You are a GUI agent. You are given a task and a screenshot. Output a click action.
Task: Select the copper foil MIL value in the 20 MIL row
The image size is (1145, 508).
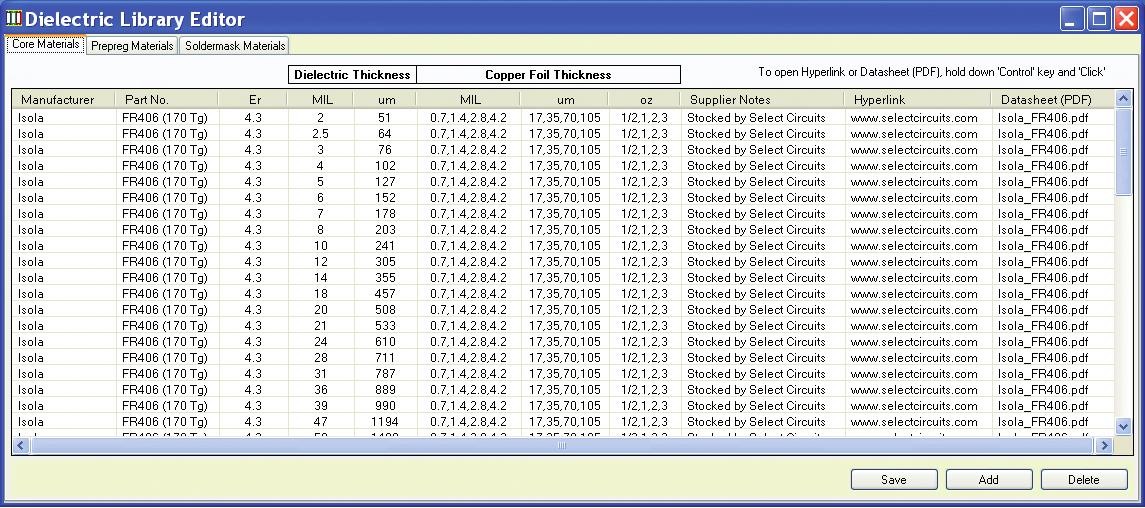468,310
